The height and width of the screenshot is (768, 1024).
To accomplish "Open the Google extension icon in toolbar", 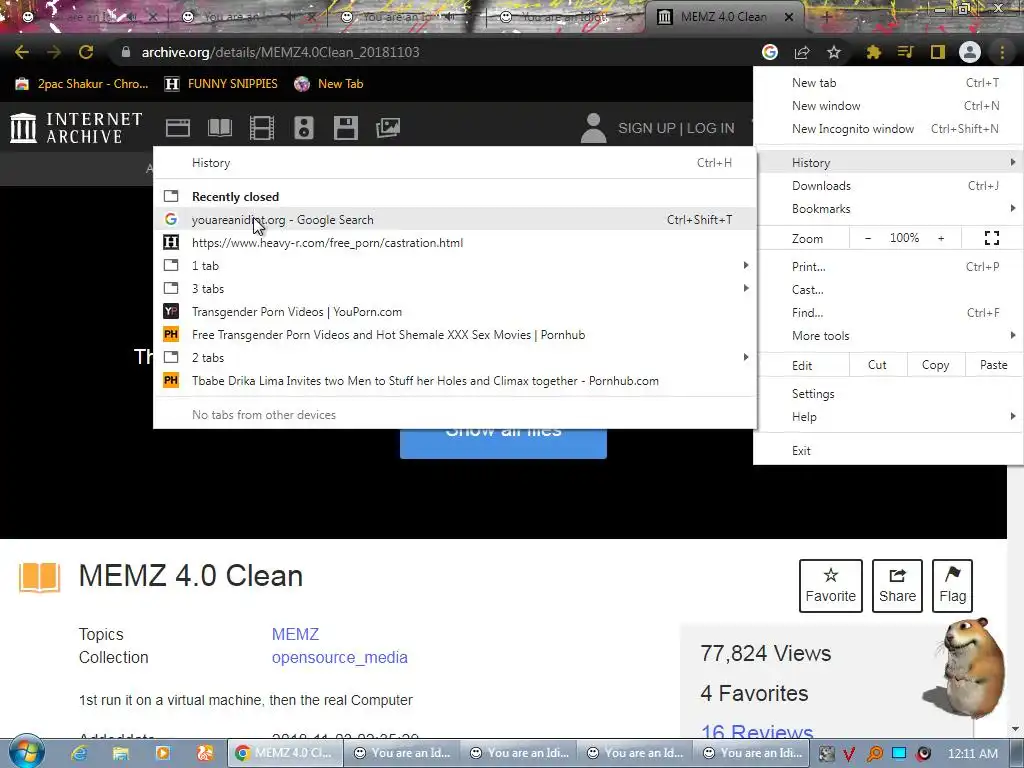I will click(x=770, y=52).
